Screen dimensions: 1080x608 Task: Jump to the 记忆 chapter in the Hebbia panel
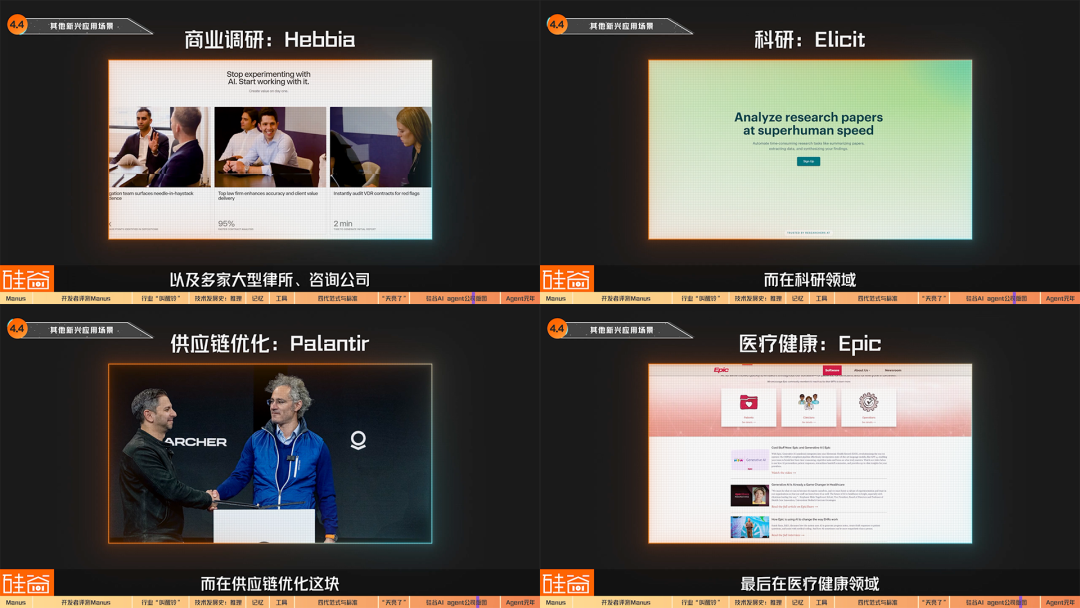[x=258, y=298]
